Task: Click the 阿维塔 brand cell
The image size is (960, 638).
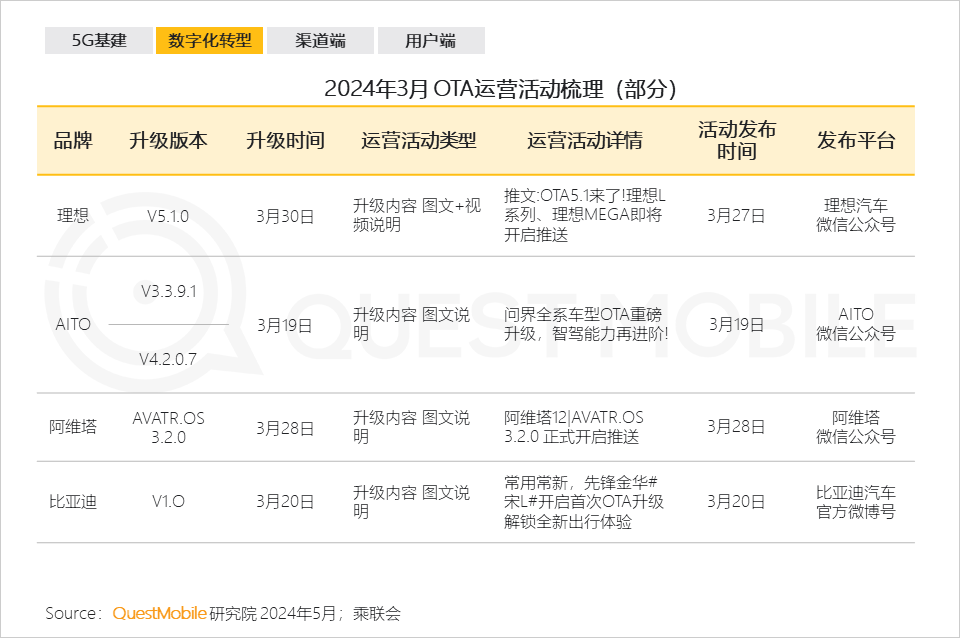Action: click(73, 427)
